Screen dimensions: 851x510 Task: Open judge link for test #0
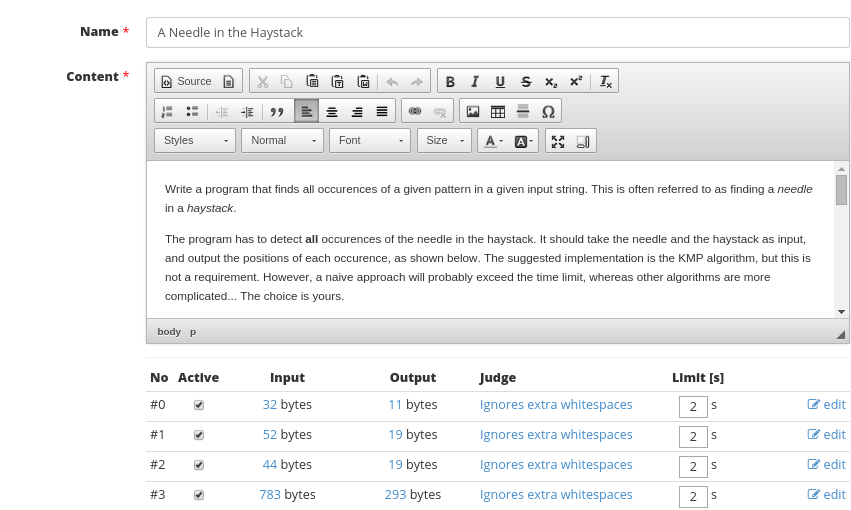click(556, 405)
